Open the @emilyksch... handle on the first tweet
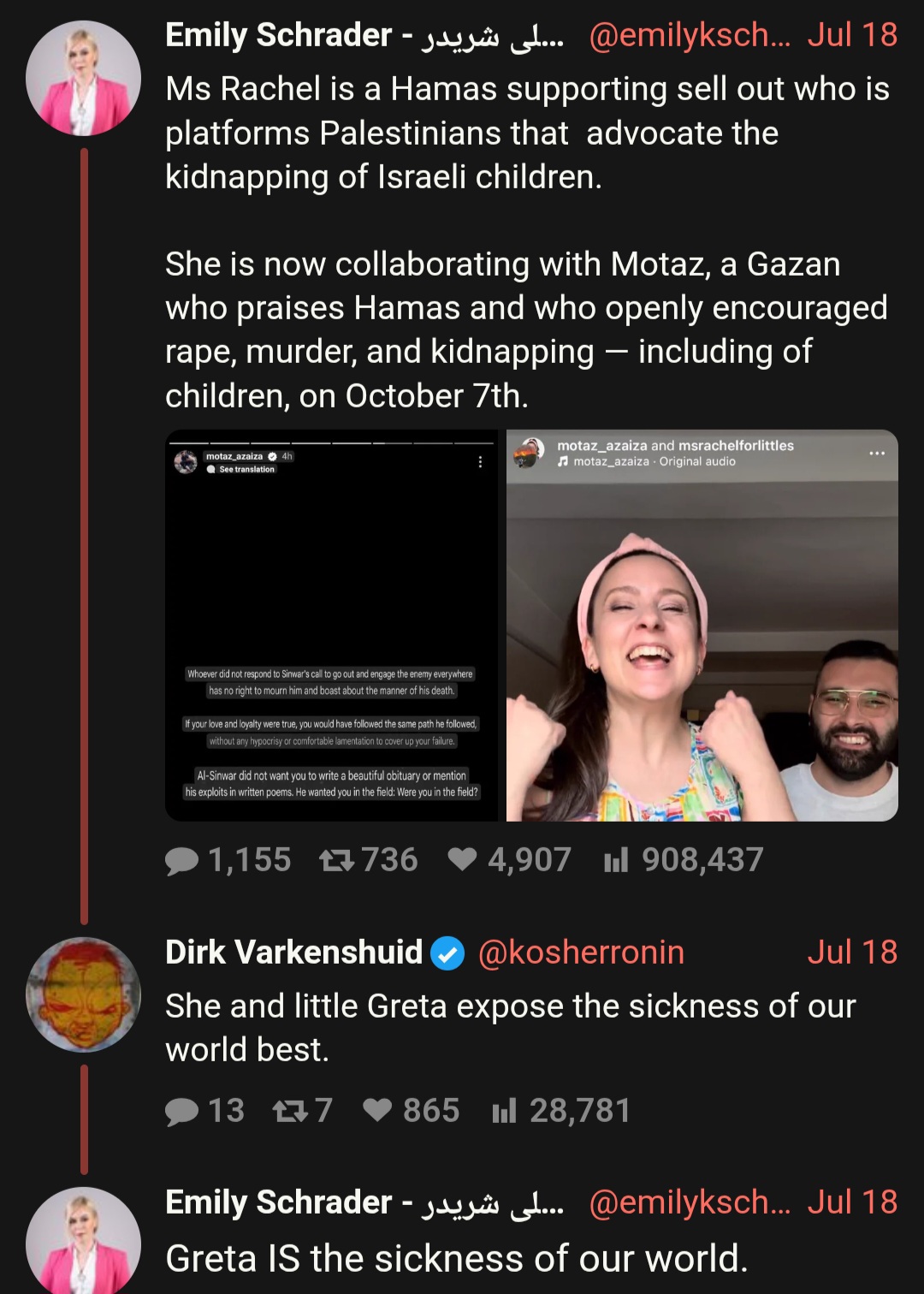Viewport: 924px width, 1294px height. pyautogui.click(x=690, y=35)
